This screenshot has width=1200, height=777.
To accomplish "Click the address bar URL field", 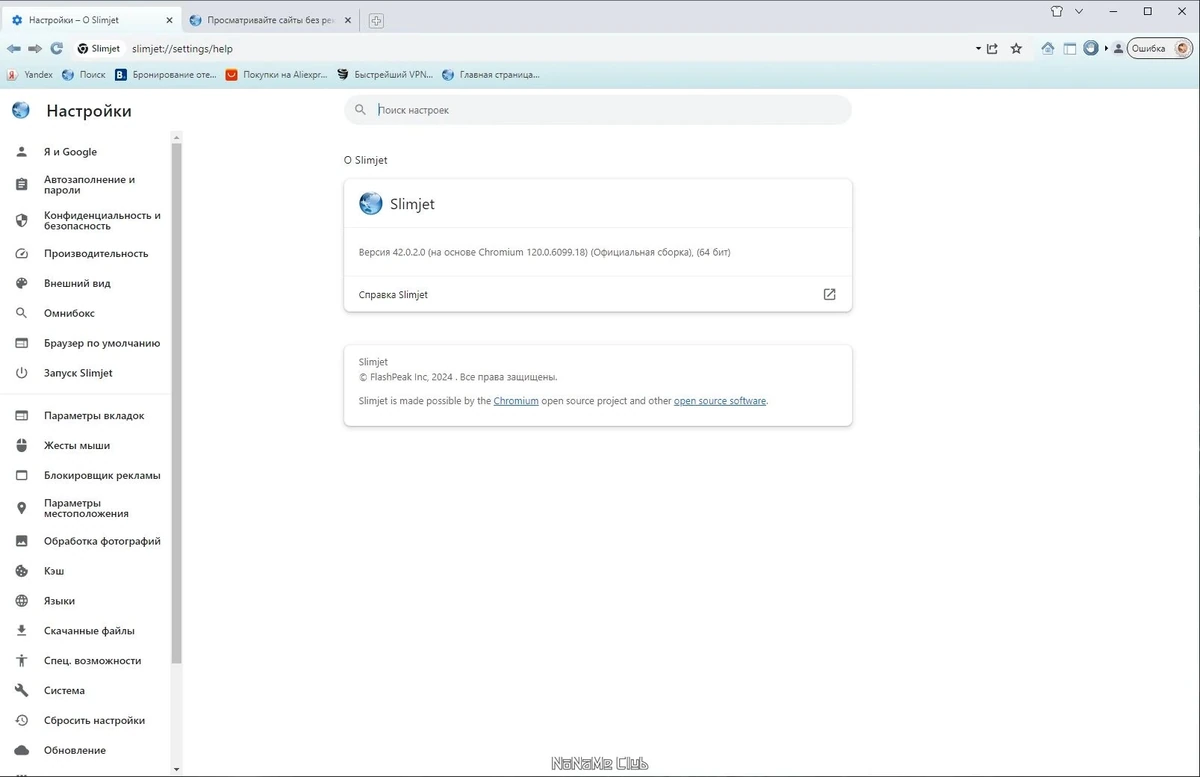I will (x=550, y=48).
